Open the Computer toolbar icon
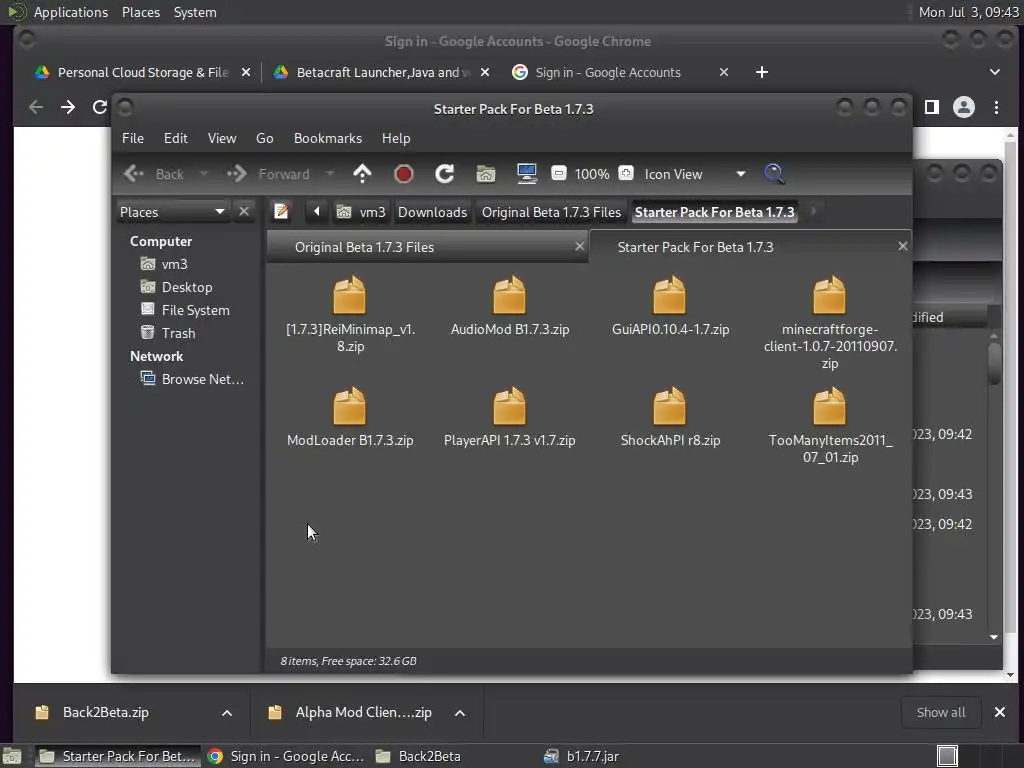 tap(526, 174)
